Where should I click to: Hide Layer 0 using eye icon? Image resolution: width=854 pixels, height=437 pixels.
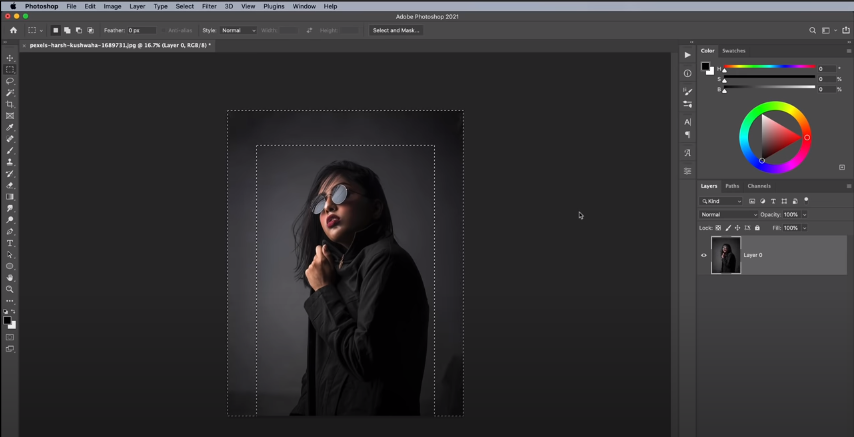703,255
